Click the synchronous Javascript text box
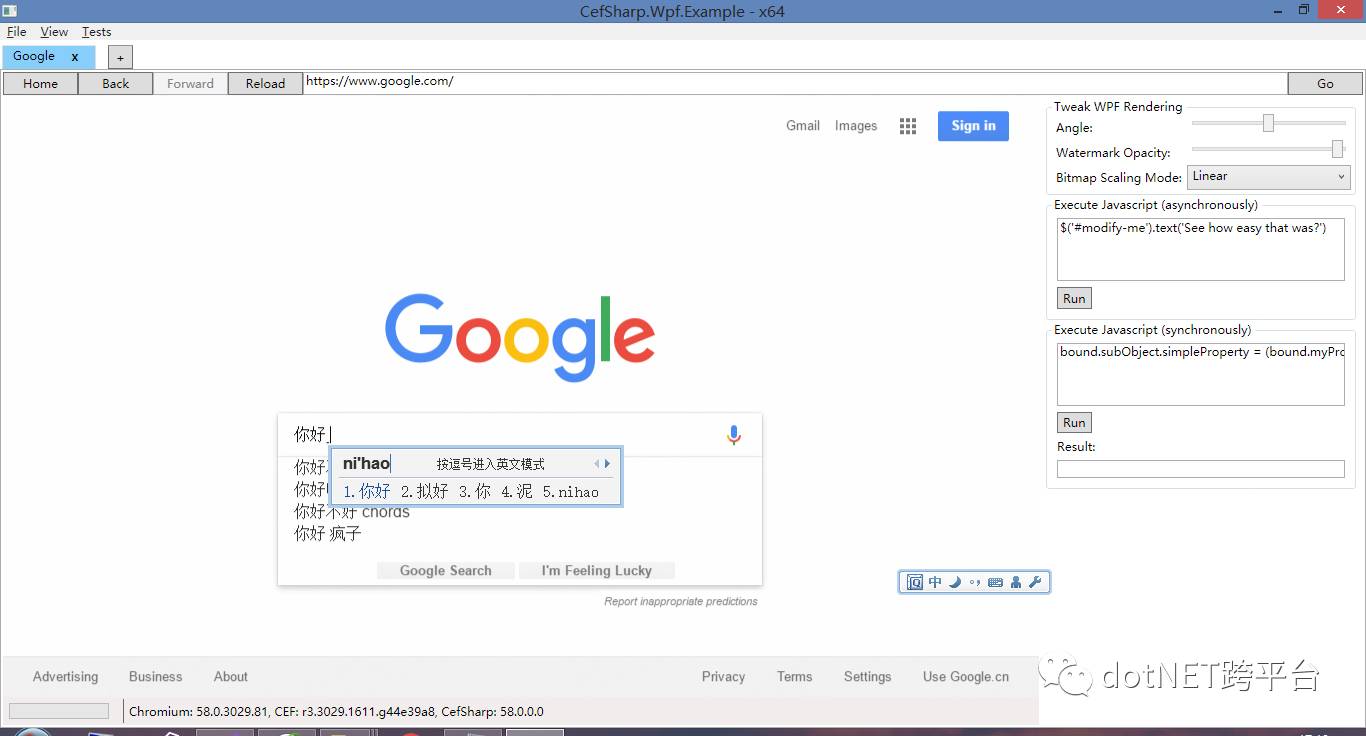 pyautogui.click(x=1201, y=374)
